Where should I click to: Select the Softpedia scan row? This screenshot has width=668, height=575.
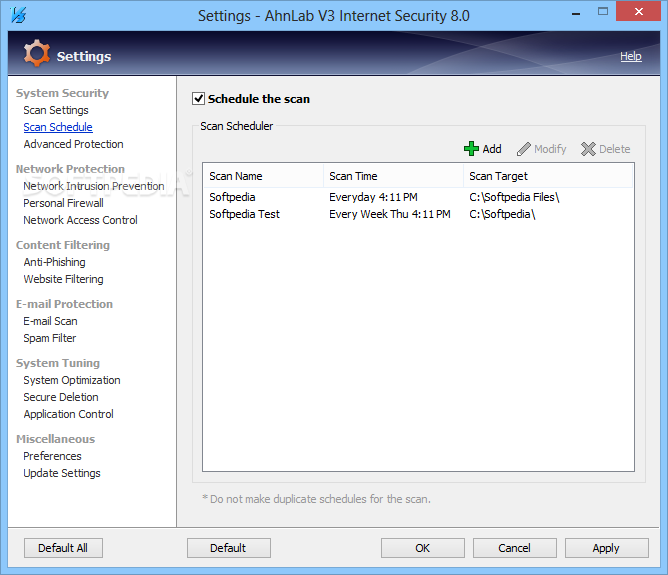coord(418,197)
